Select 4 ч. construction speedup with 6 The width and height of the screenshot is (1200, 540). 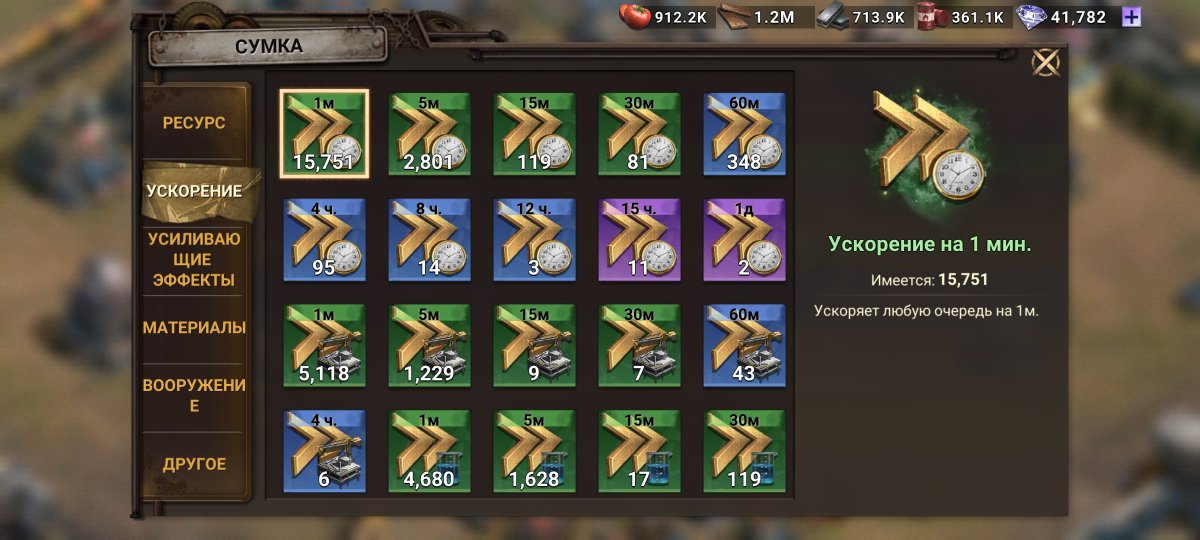coord(324,451)
